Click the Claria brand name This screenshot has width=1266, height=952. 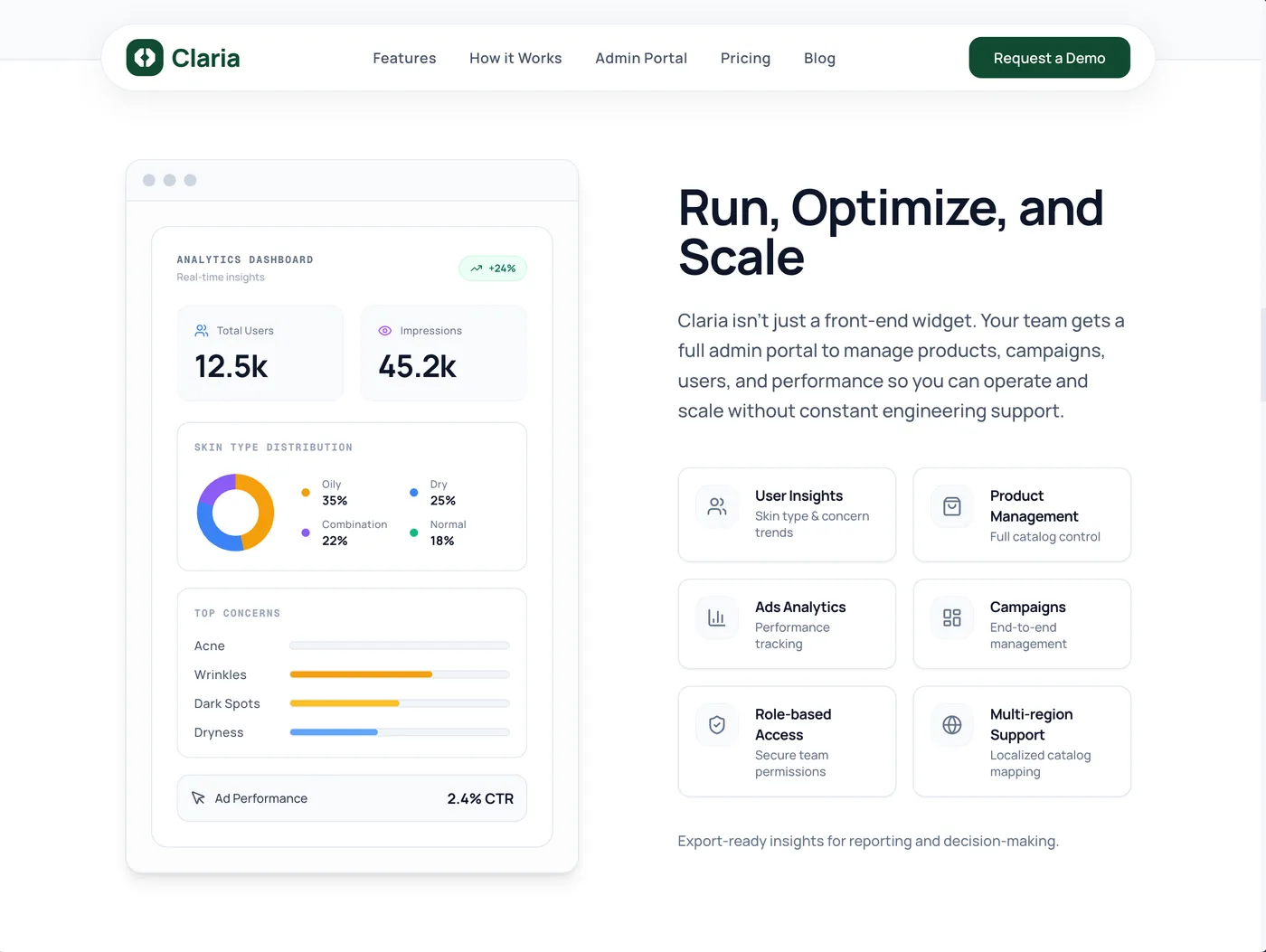point(206,58)
